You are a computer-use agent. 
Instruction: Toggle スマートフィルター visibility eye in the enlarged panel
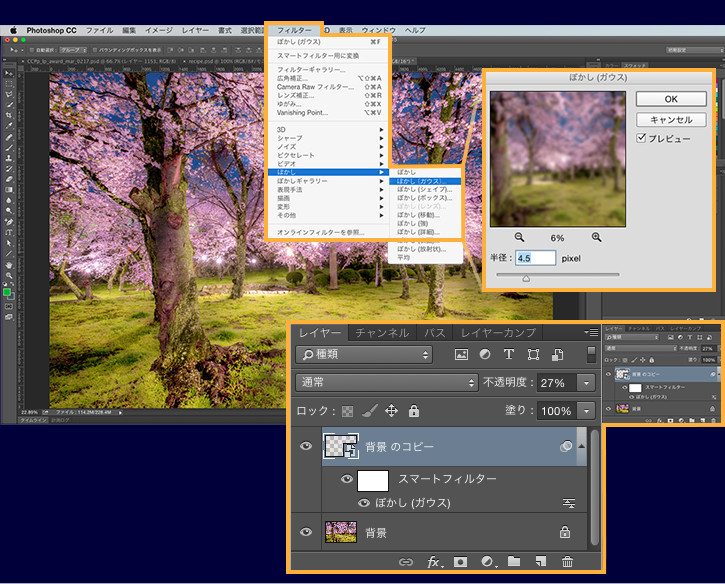coord(346,479)
